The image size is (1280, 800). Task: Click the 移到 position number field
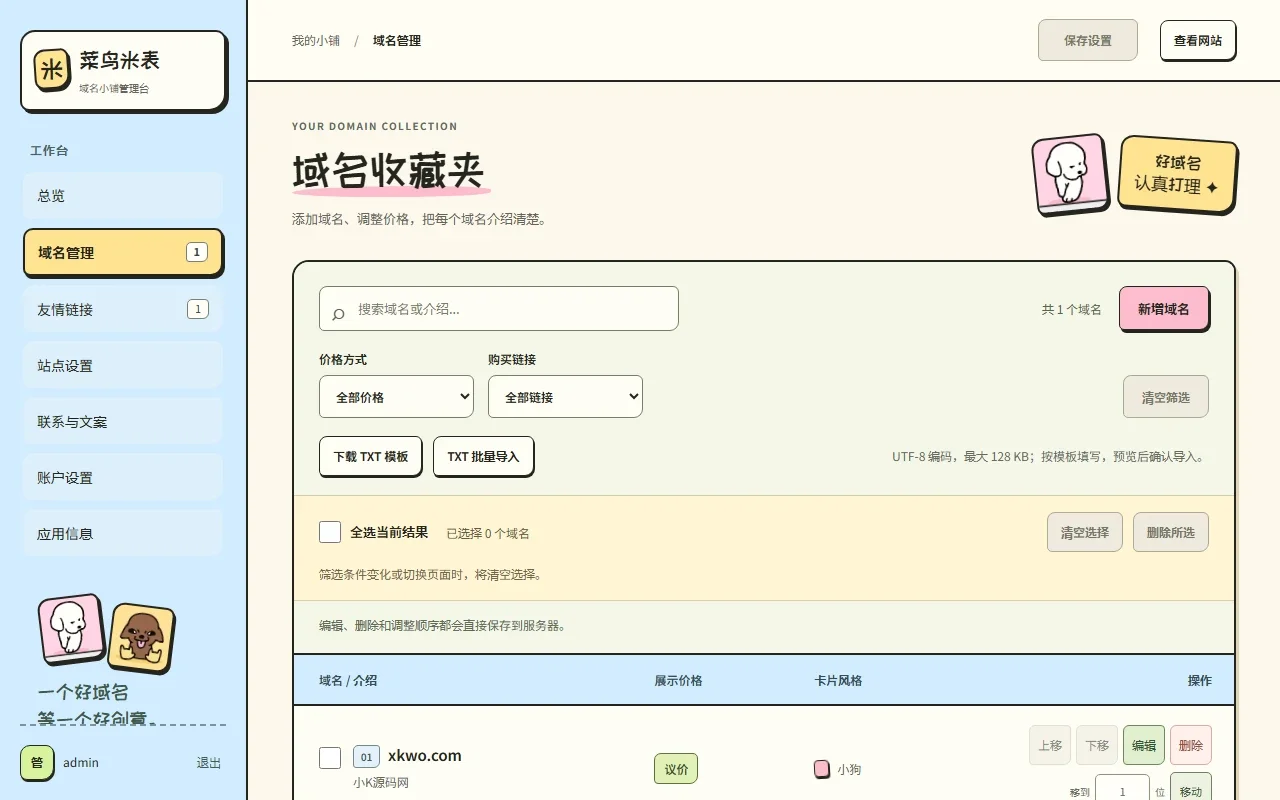1122,789
